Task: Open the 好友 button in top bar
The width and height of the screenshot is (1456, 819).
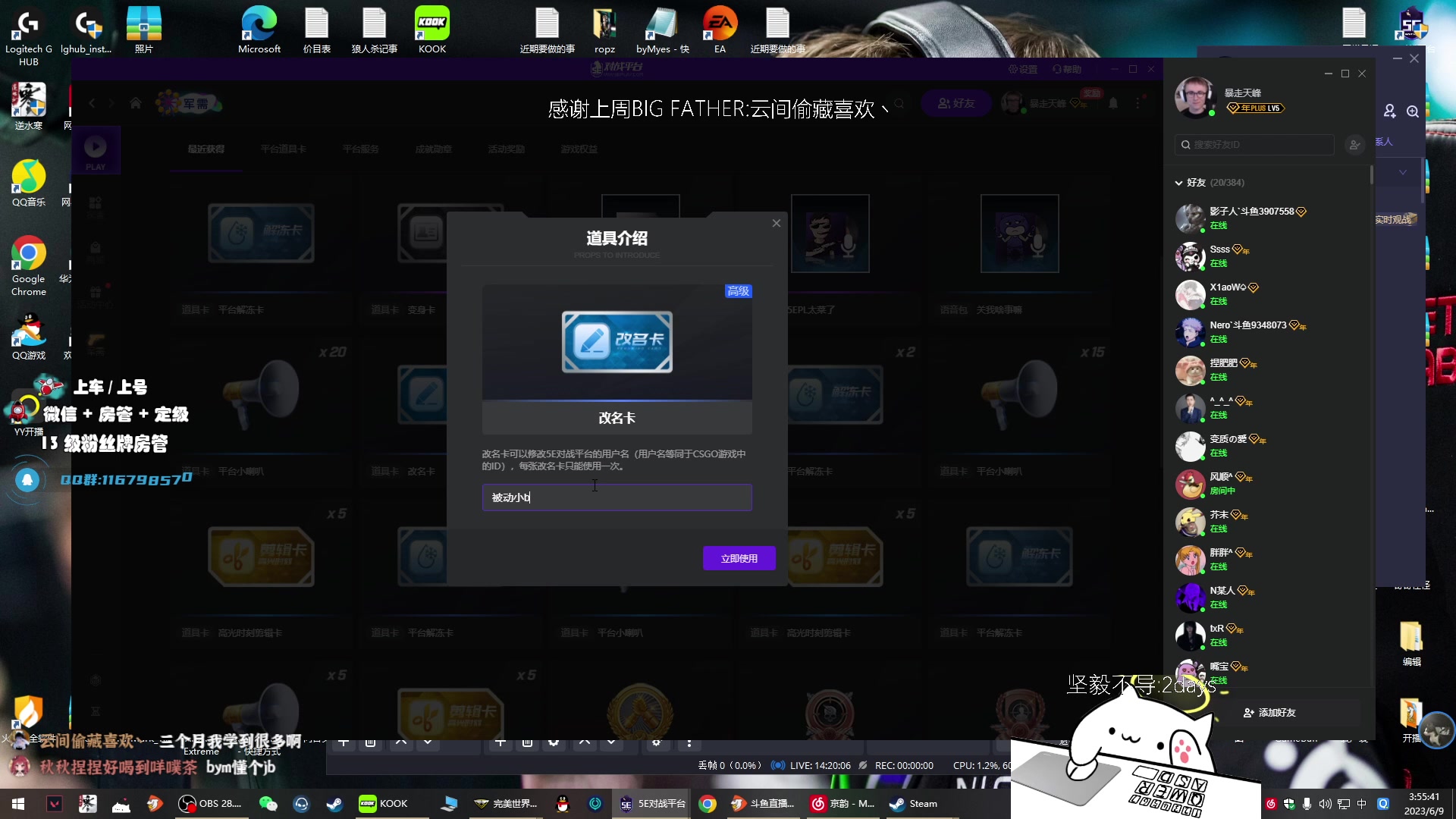Action: tap(956, 103)
